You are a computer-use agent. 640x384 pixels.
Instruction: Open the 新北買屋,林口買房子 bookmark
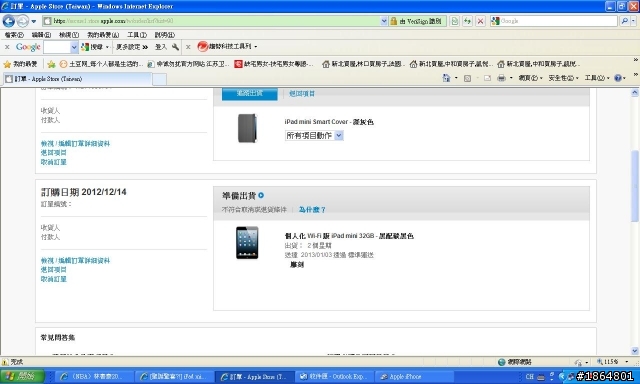[363, 64]
